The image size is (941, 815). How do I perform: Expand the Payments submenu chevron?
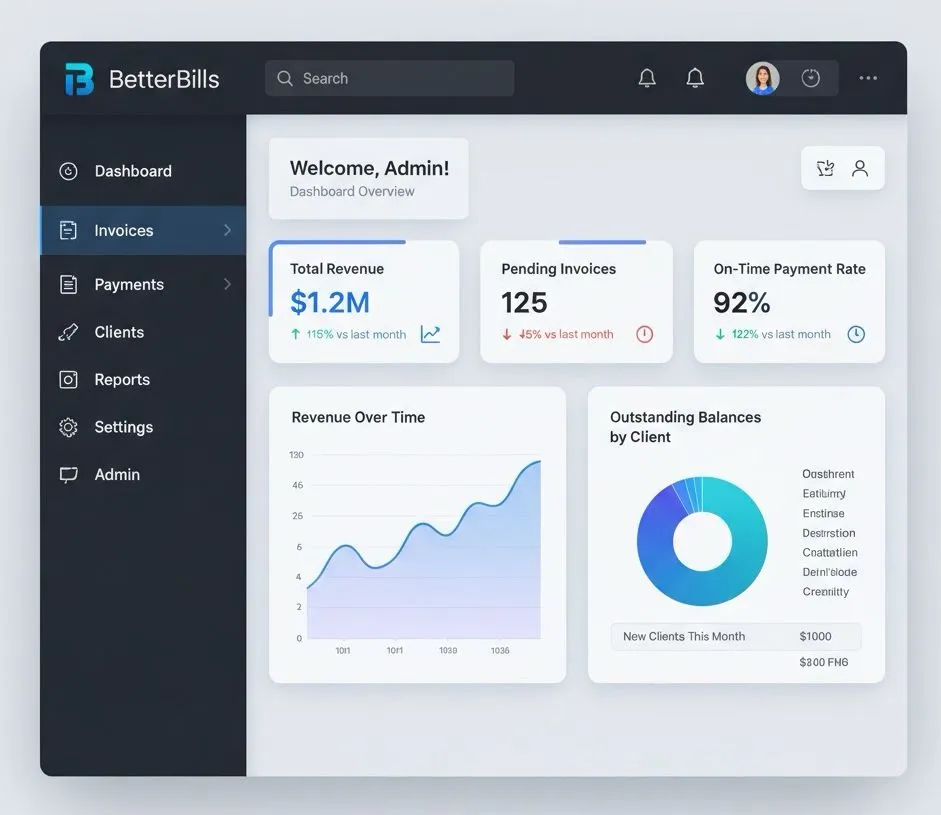[227, 284]
